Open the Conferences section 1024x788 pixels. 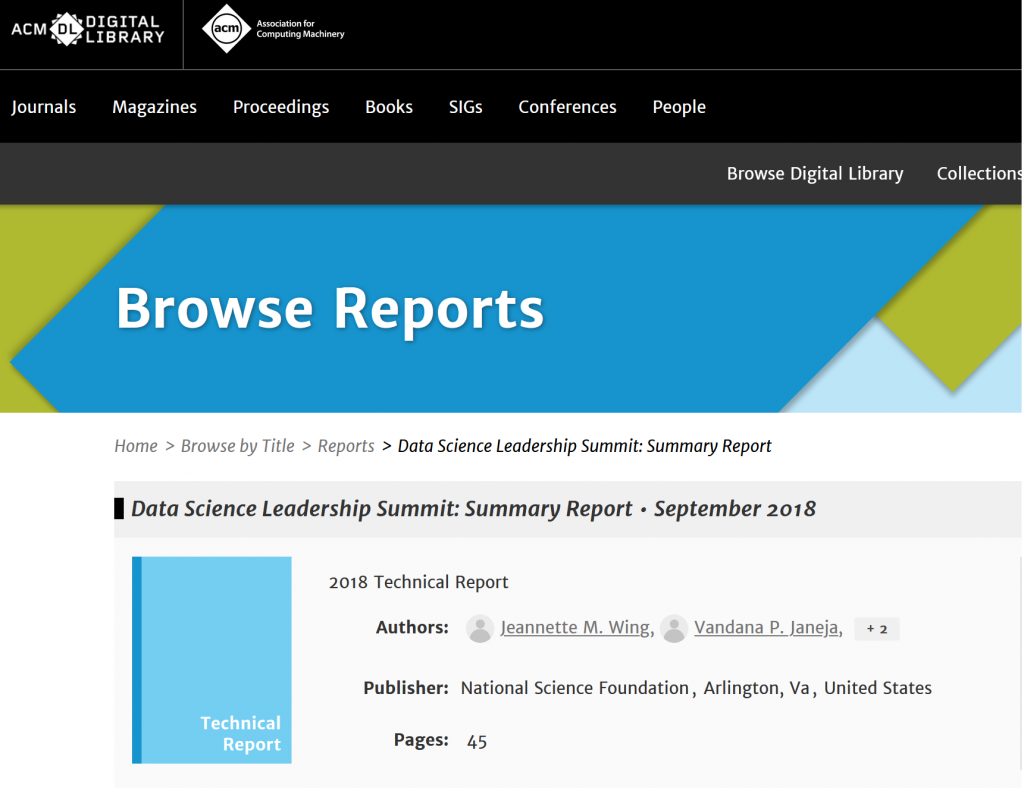567,106
